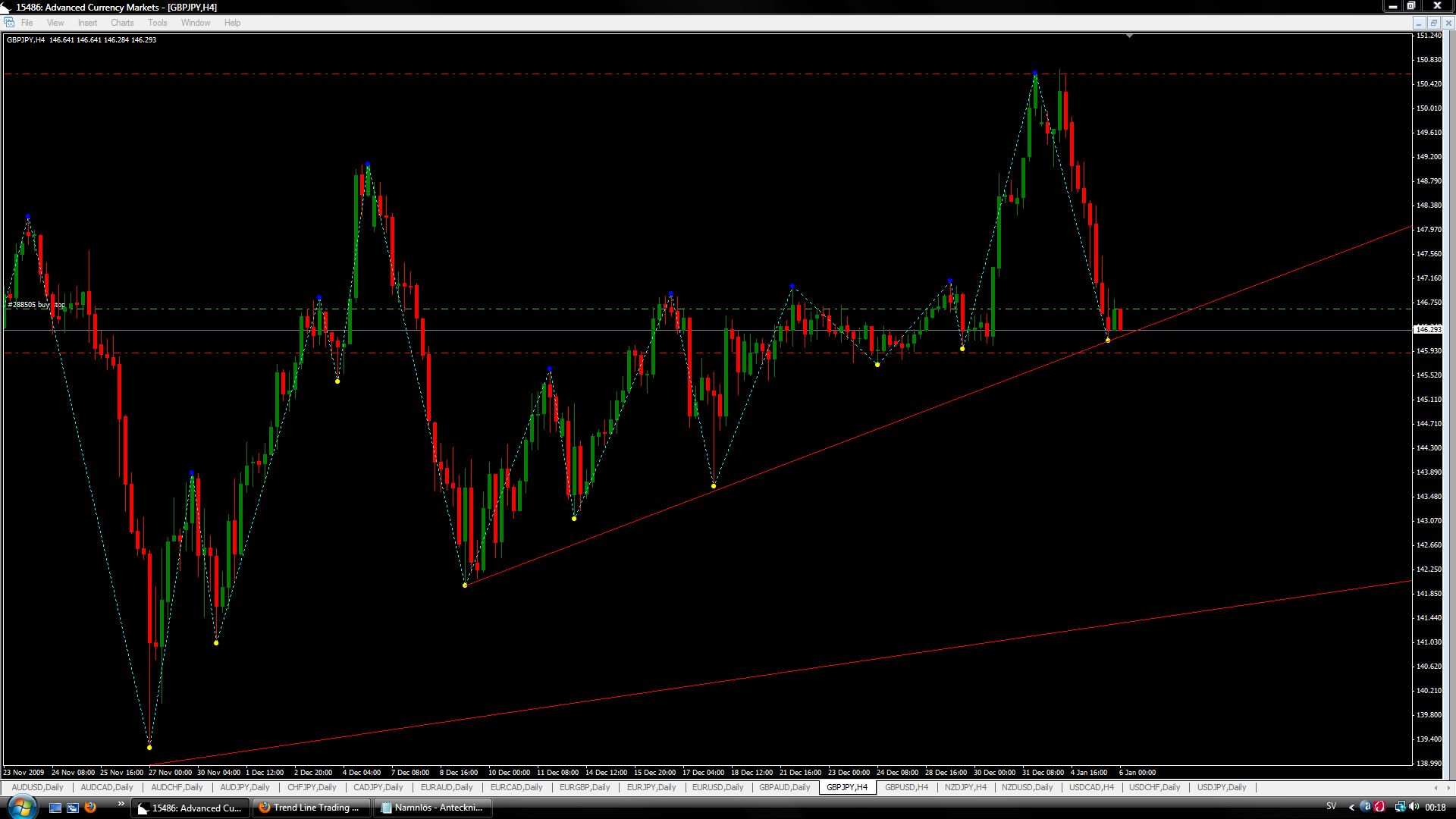Click the red antivirus tray icon

1379,807
